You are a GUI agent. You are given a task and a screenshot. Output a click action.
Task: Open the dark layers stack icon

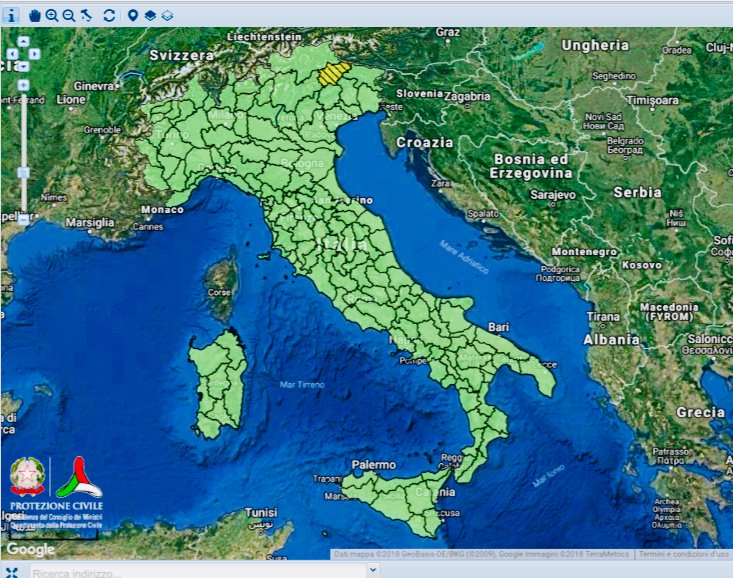point(150,15)
